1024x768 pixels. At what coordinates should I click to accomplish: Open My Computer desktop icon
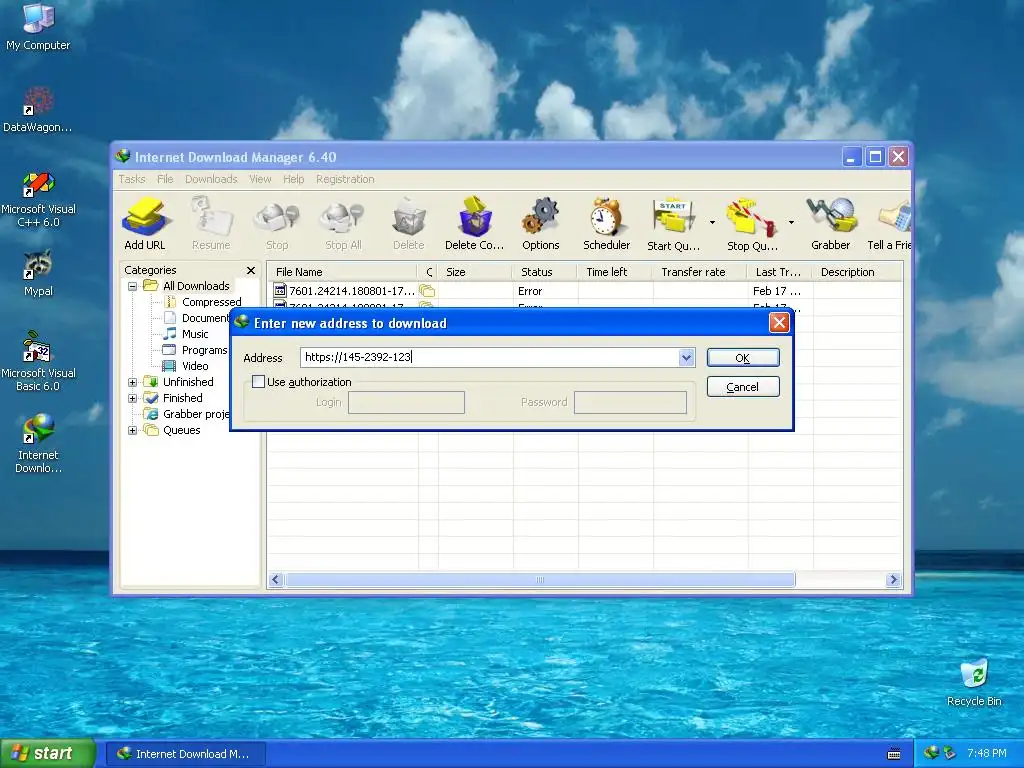click(x=38, y=19)
